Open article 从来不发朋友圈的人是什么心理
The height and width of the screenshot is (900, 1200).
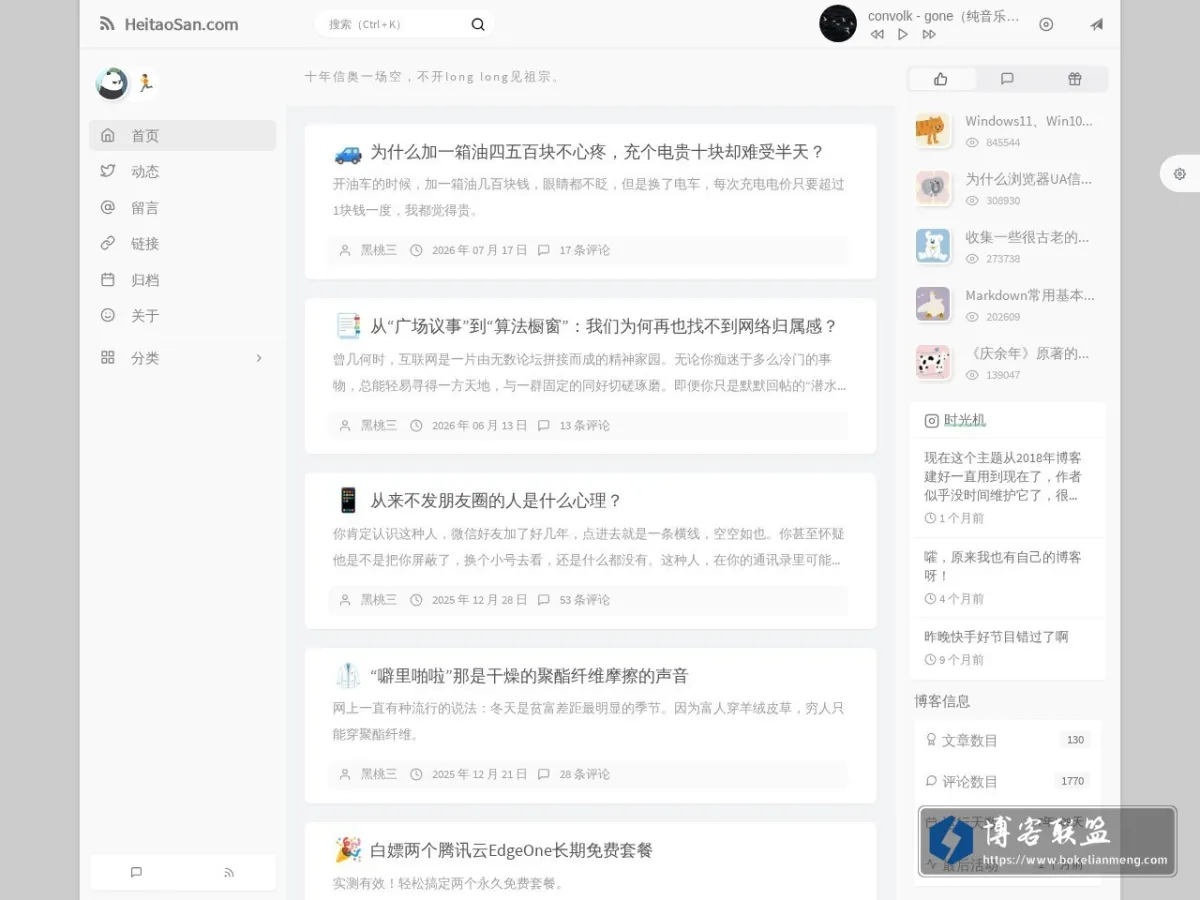click(496, 500)
